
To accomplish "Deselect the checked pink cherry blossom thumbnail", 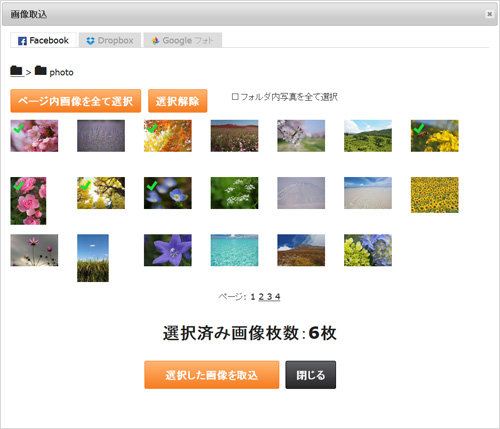I will click(x=34, y=136).
